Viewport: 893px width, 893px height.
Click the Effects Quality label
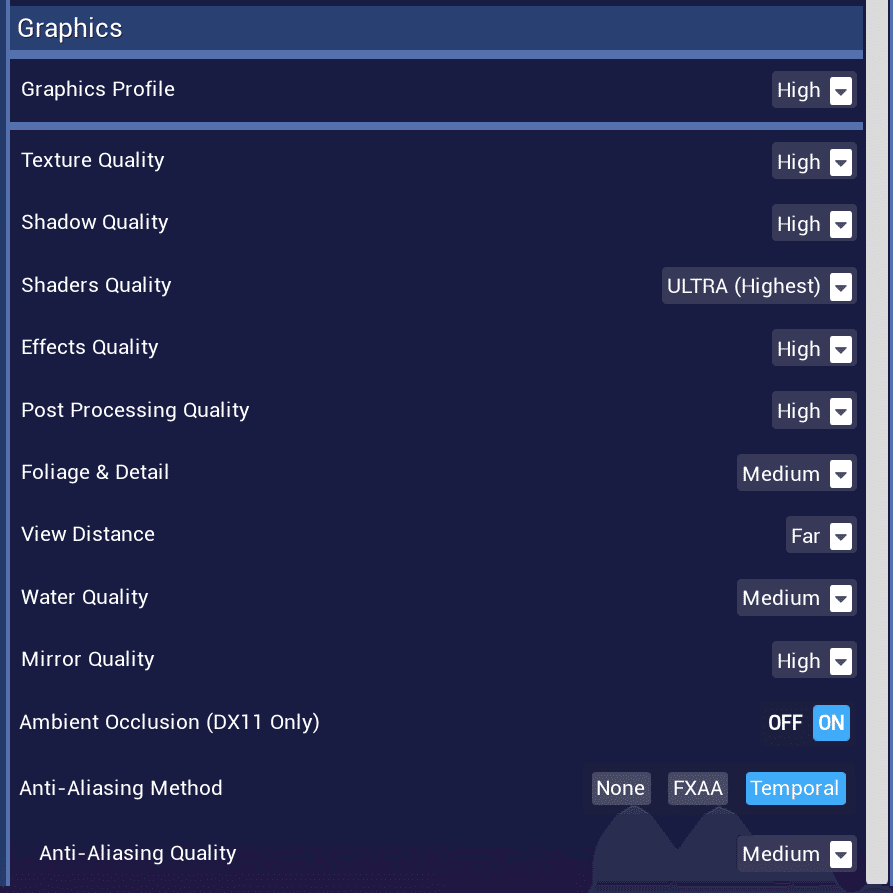pos(89,347)
